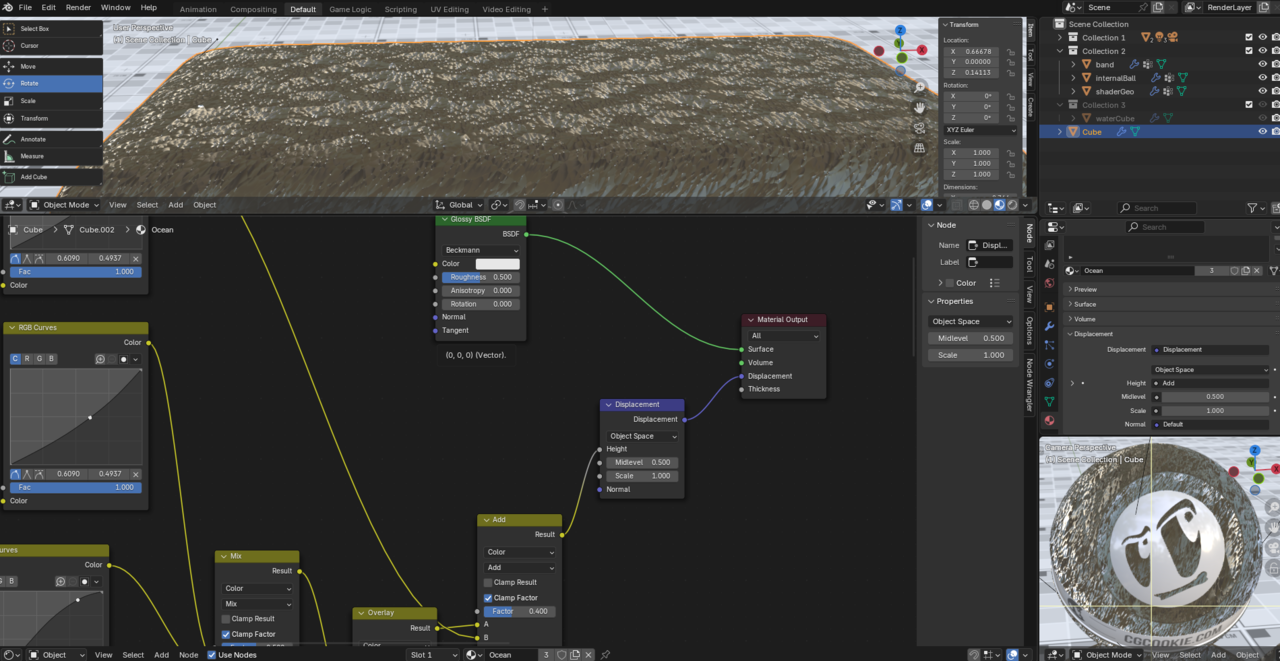
Task: Enable Clamp Result on the Add node
Action: coord(488,582)
